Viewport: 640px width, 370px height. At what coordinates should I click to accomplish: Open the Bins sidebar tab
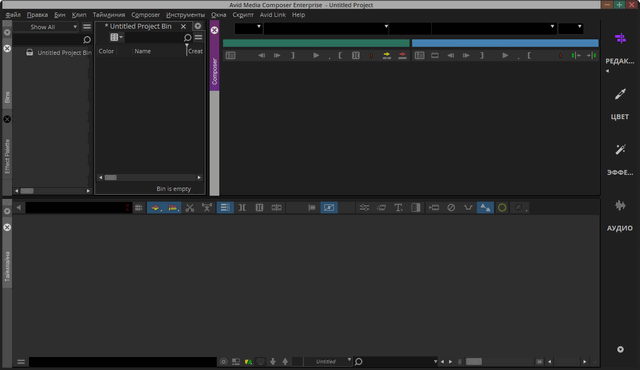7,97
